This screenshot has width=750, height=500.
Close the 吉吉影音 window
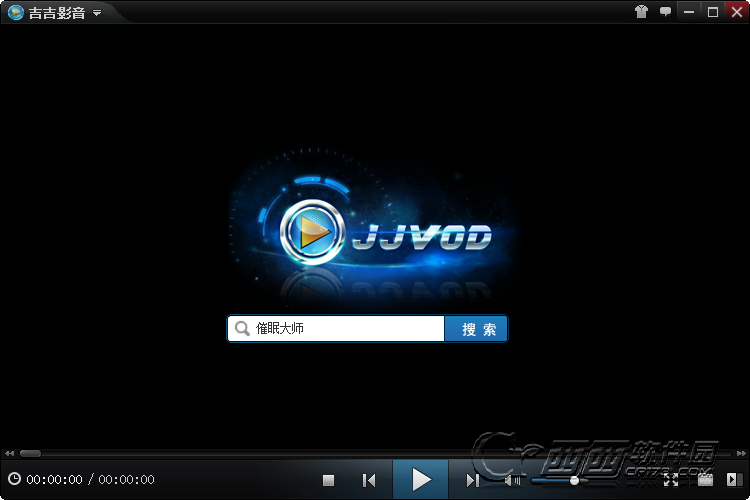pos(737,11)
